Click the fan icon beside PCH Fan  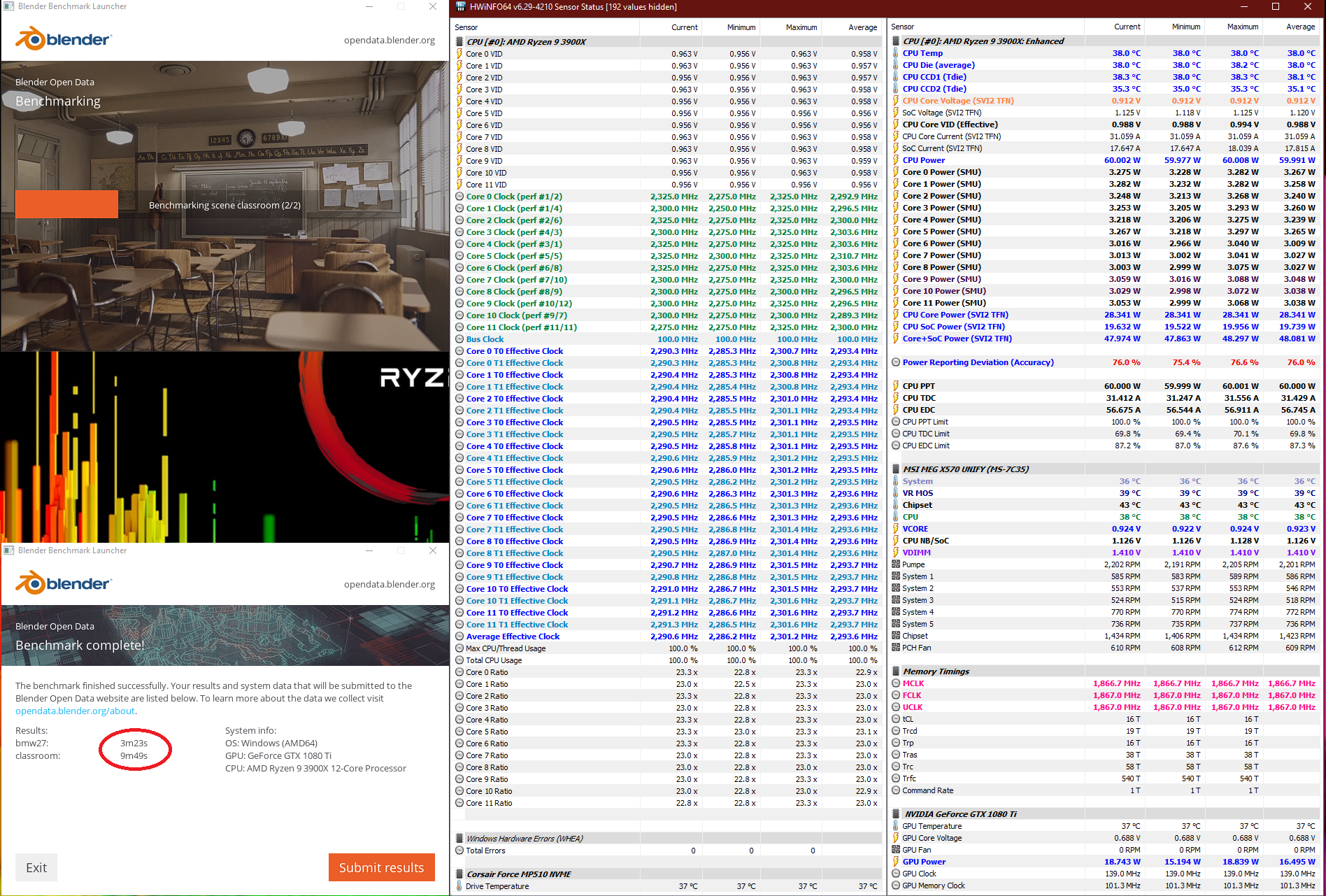[x=896, y=648]
